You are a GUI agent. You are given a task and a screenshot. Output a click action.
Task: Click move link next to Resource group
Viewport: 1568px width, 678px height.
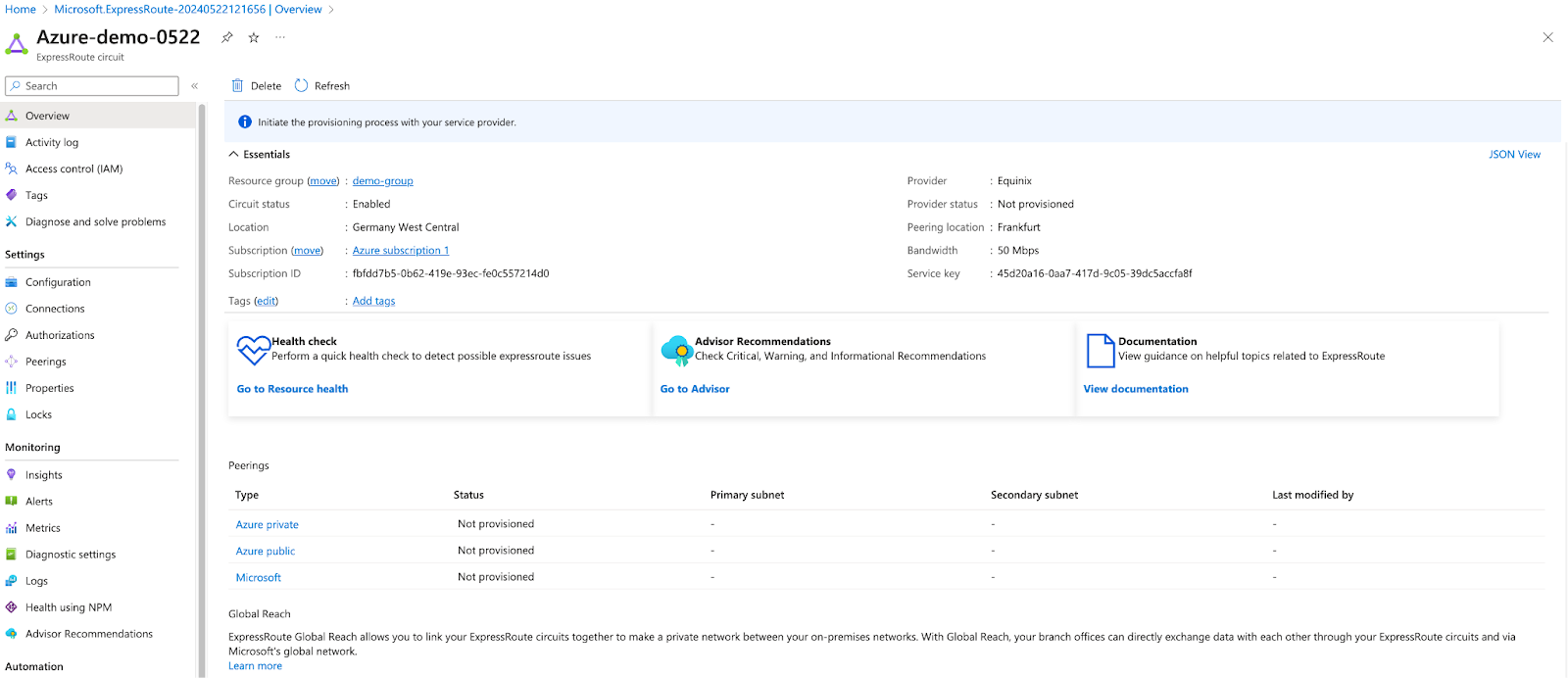(x=323, y=181)
